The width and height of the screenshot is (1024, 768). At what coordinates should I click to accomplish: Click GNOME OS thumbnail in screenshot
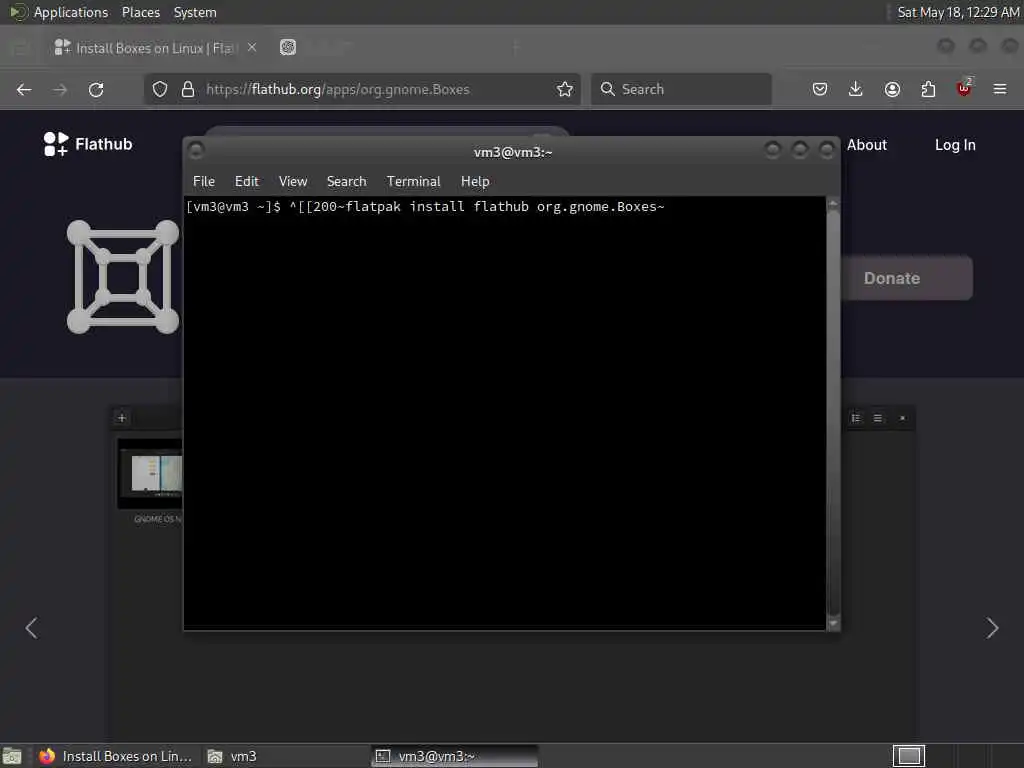(x=150, y=473)
